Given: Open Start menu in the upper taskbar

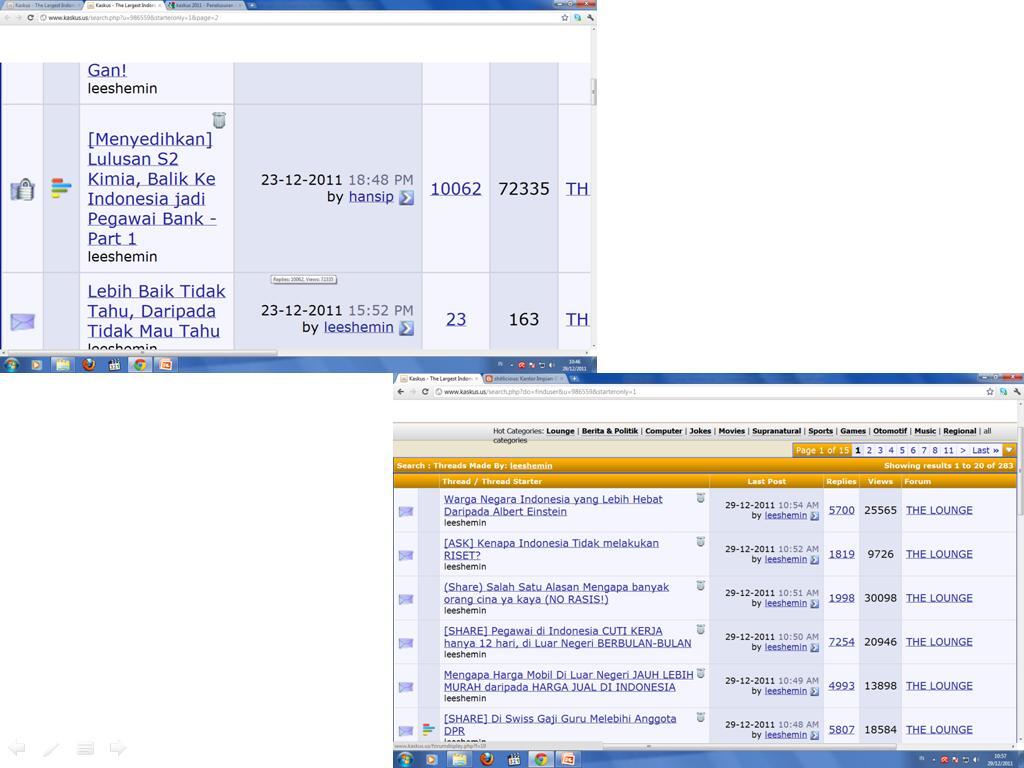Looking at the screenshot, I should [11, 364].
